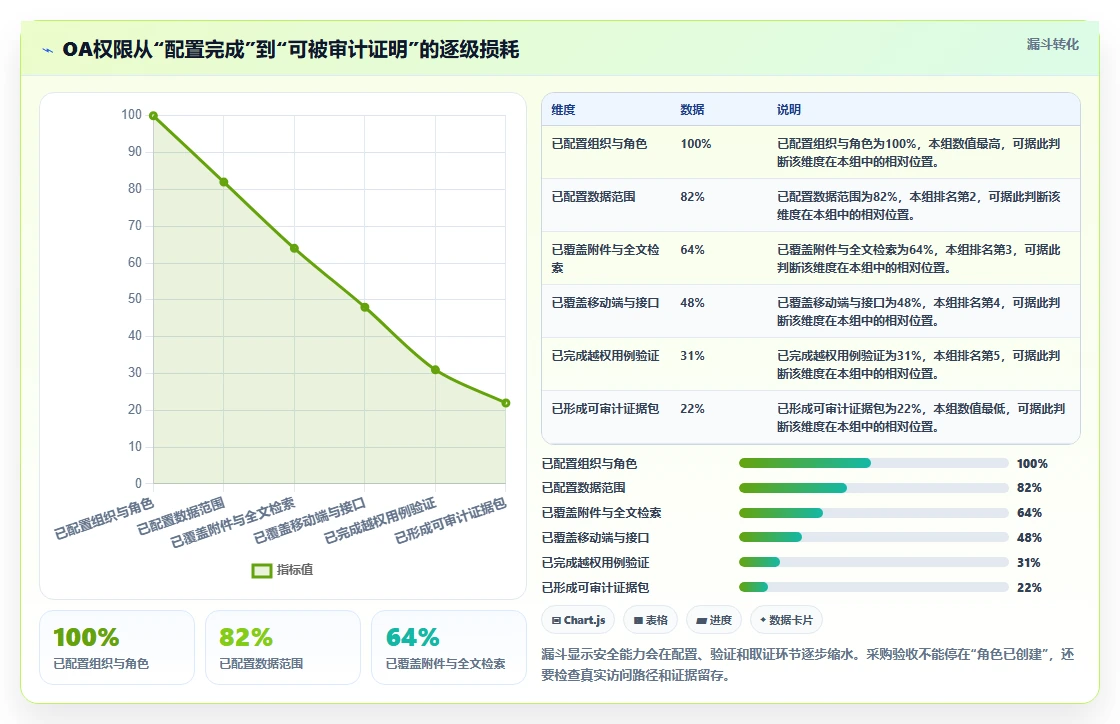Click the 82% value in table
Screen dimensions: 1120x724
point(692,196)
